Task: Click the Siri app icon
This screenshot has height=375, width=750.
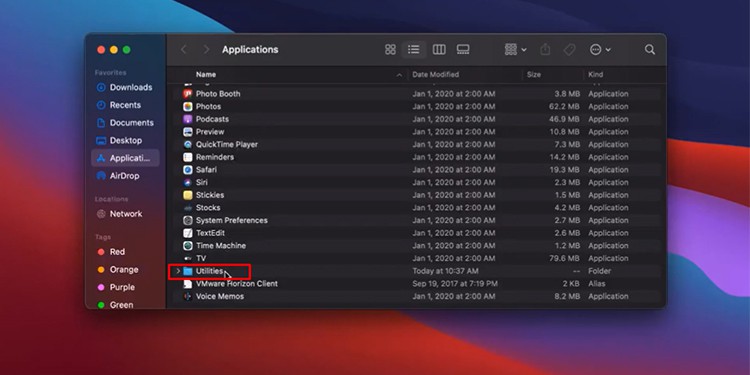Action: click(x=188, y=183)
